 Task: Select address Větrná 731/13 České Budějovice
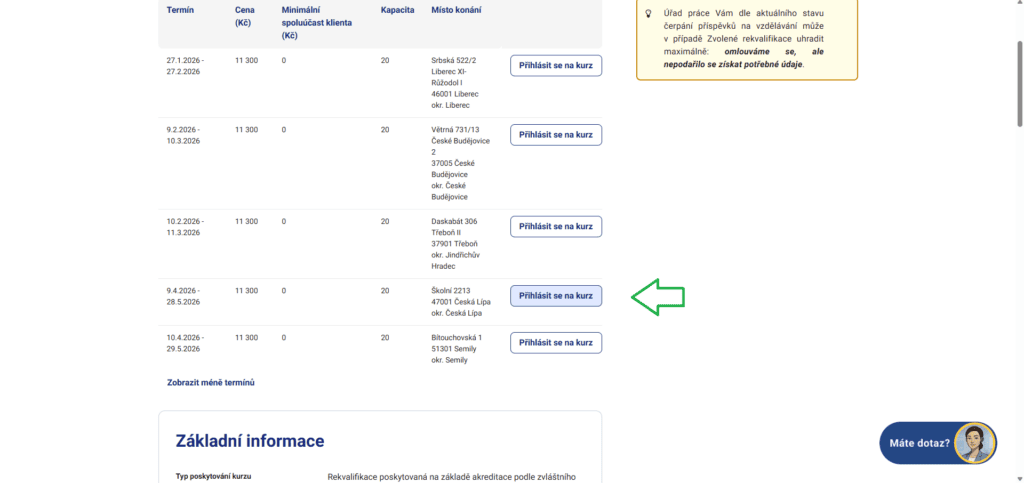[x=460, y=163]
